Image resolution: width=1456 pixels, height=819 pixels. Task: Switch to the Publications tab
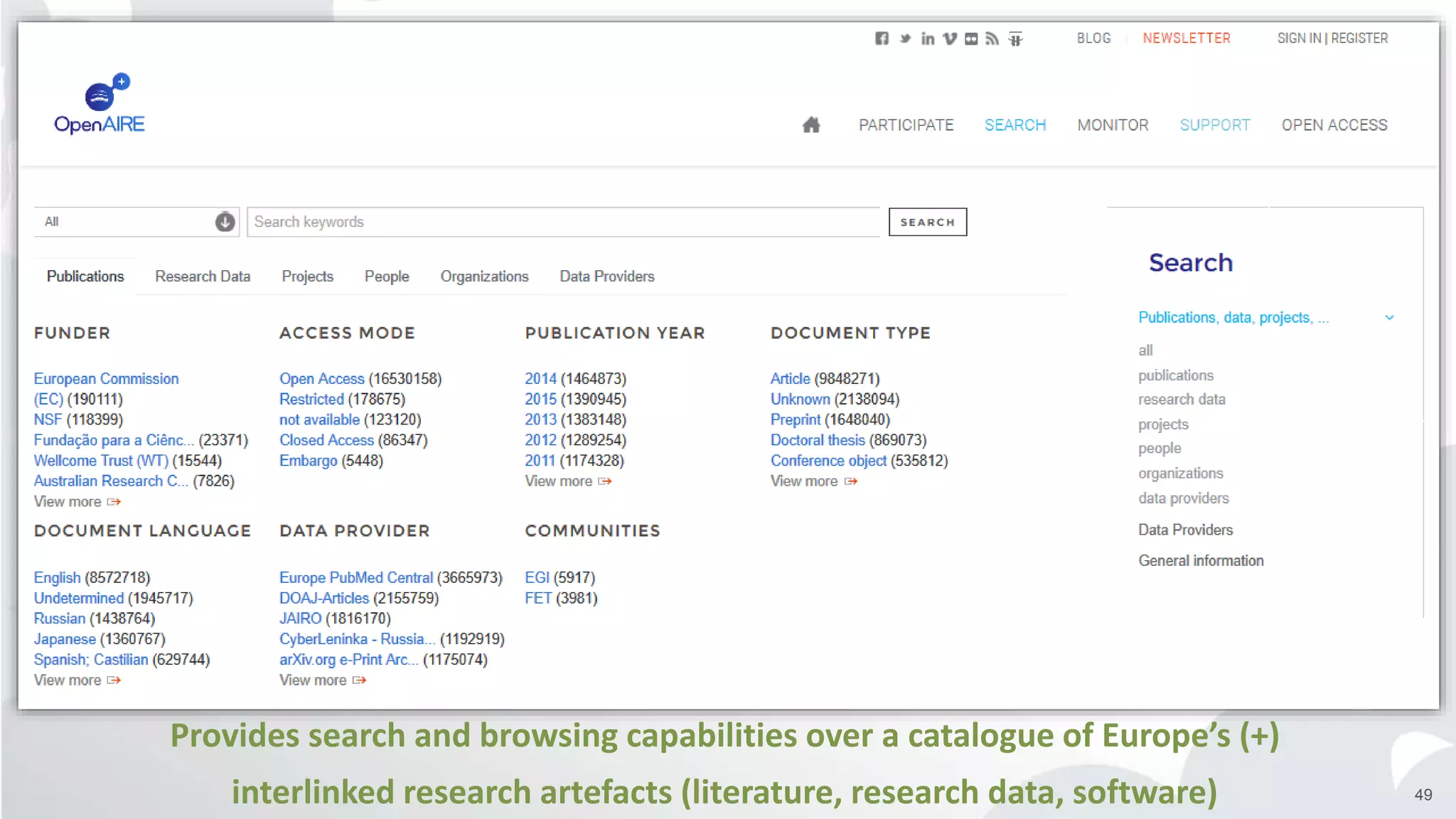[x=85, y=277]
